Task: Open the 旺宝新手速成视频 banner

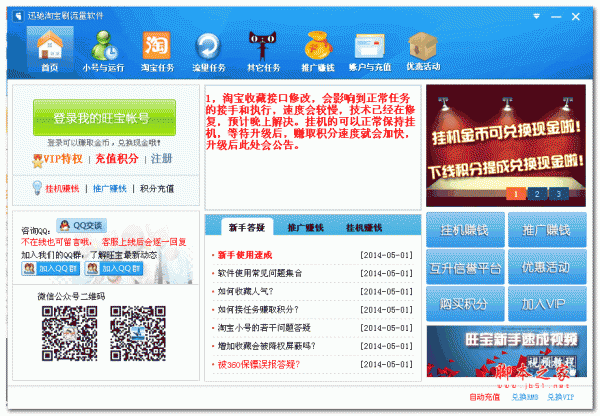Action: coord(507,351)
